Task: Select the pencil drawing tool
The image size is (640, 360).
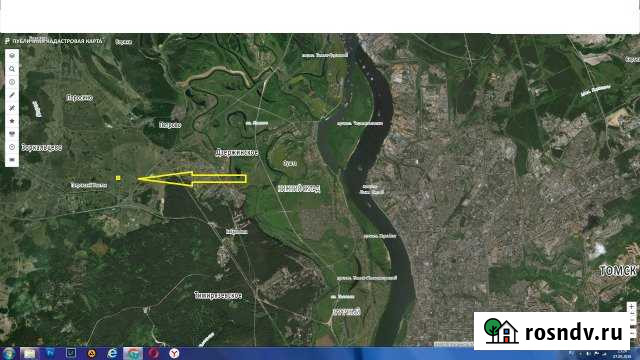Action: tap(12, 95)
